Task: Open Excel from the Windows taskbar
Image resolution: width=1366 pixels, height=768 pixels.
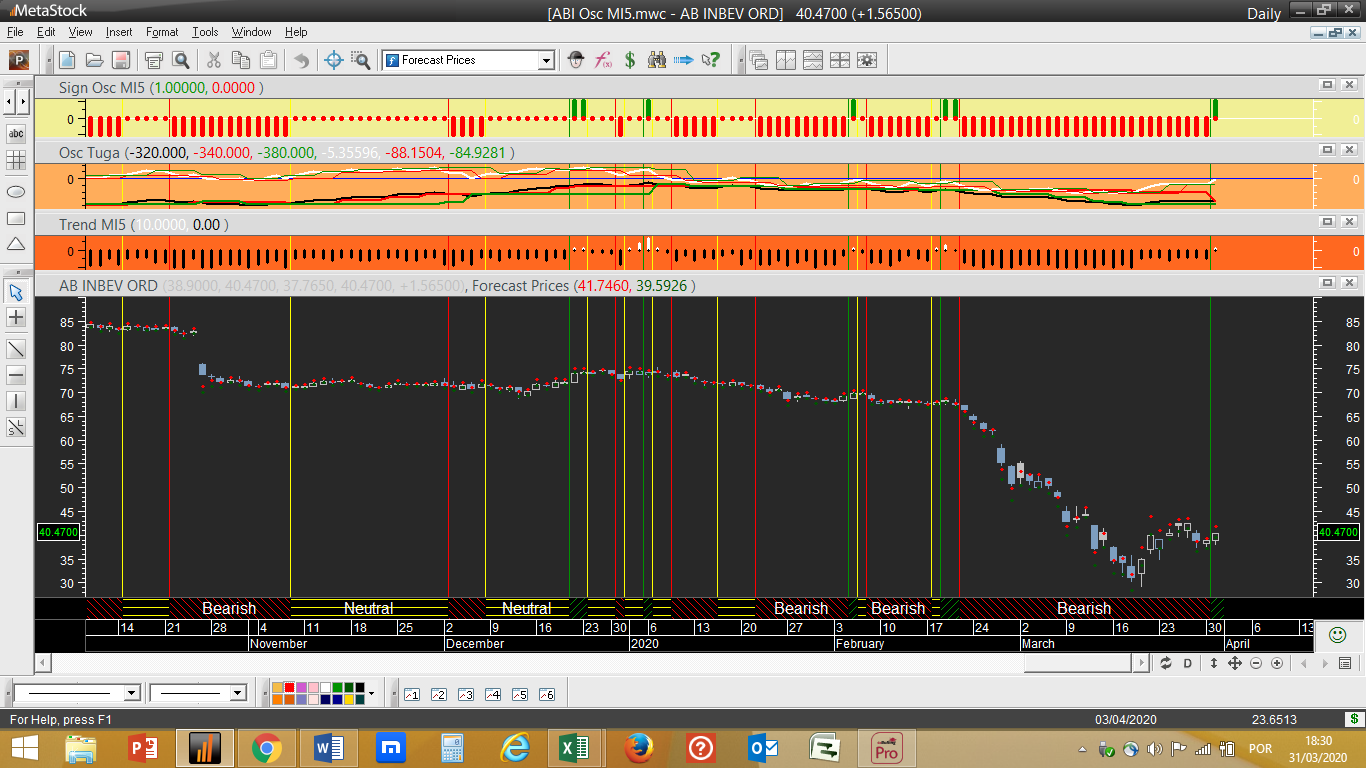Action: coord(575,748)
